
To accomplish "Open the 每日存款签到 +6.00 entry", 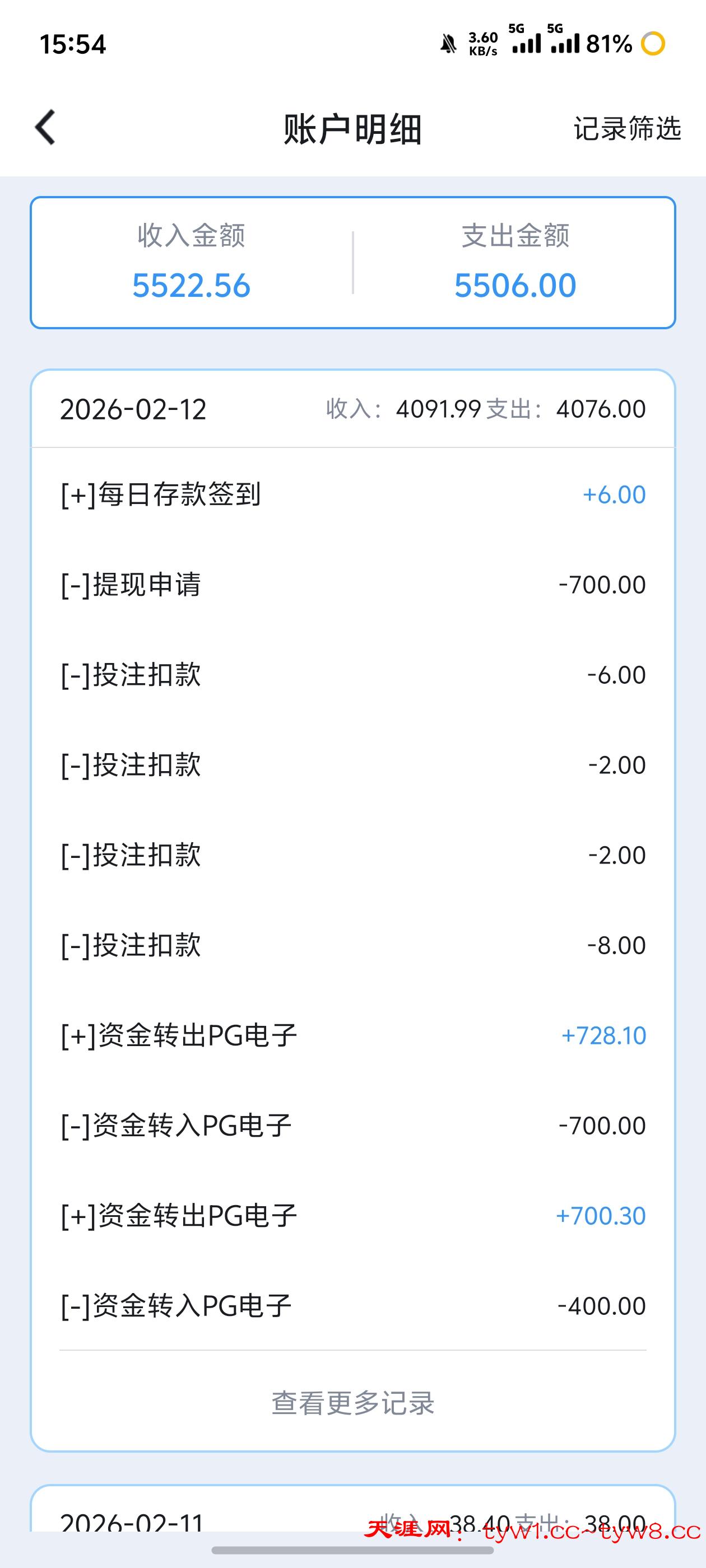I will click(x=352, y=494).
